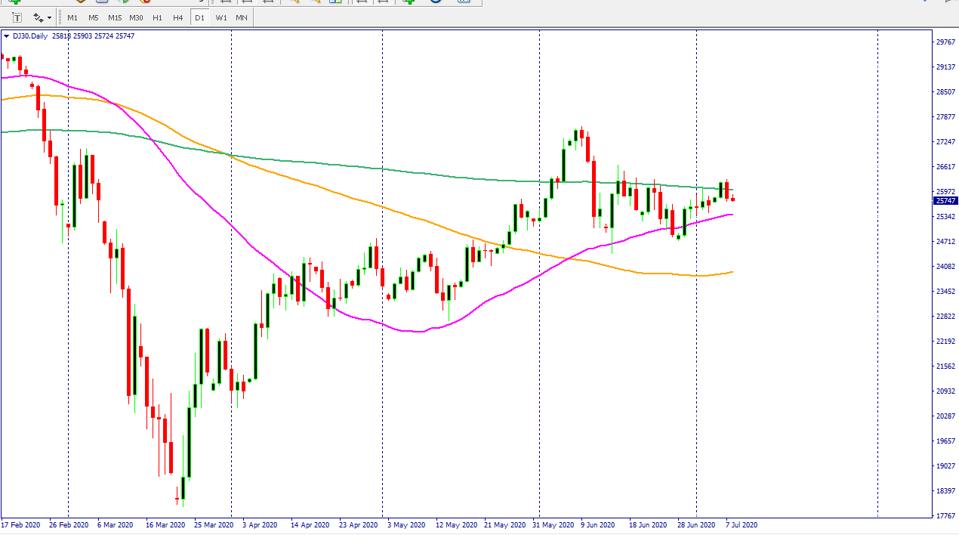This screenshot has height=535, width=959.
Task: Open dropdown arrow beside the arrows tool
Action: click(49, 18)
